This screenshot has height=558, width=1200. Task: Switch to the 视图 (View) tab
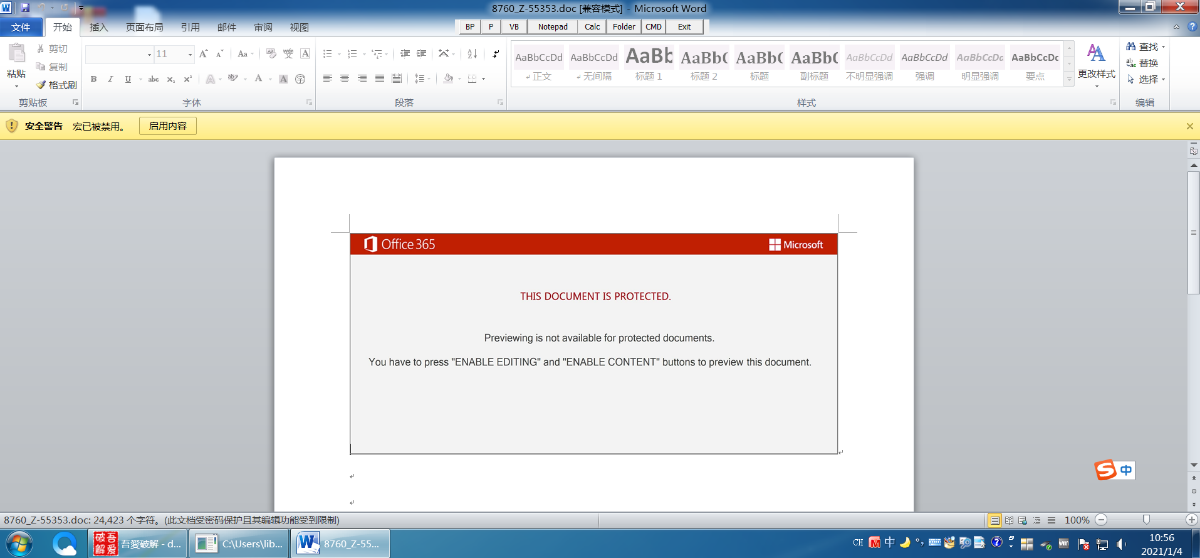click(298, 27)
